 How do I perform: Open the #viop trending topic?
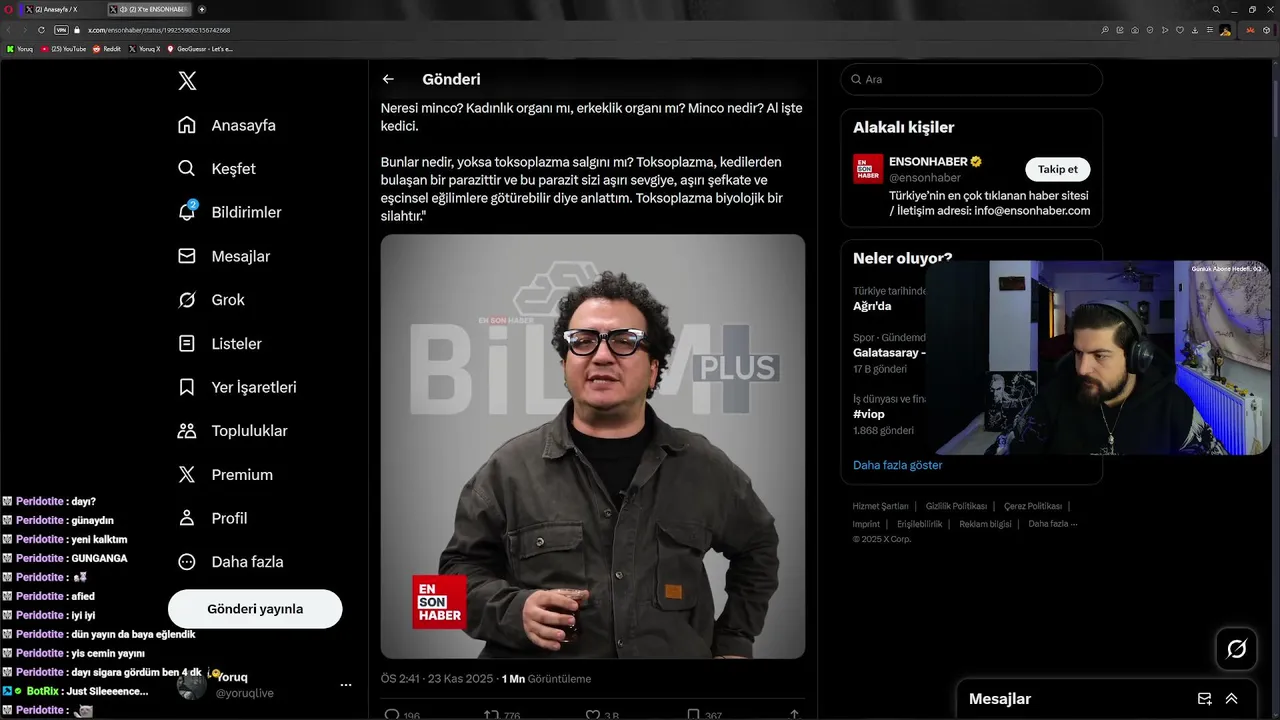(869, 414)
